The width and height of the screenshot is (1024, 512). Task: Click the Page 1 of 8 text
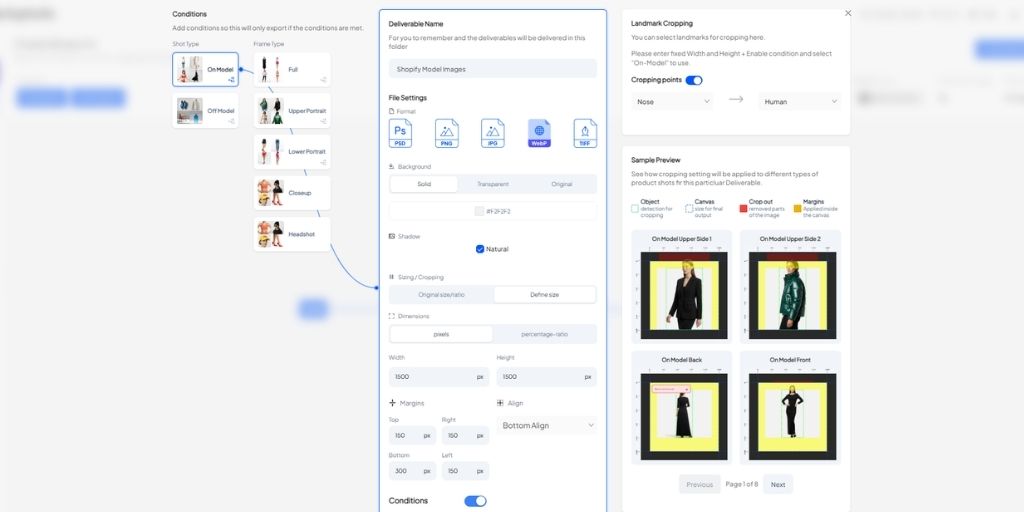(x=741, y=485)
